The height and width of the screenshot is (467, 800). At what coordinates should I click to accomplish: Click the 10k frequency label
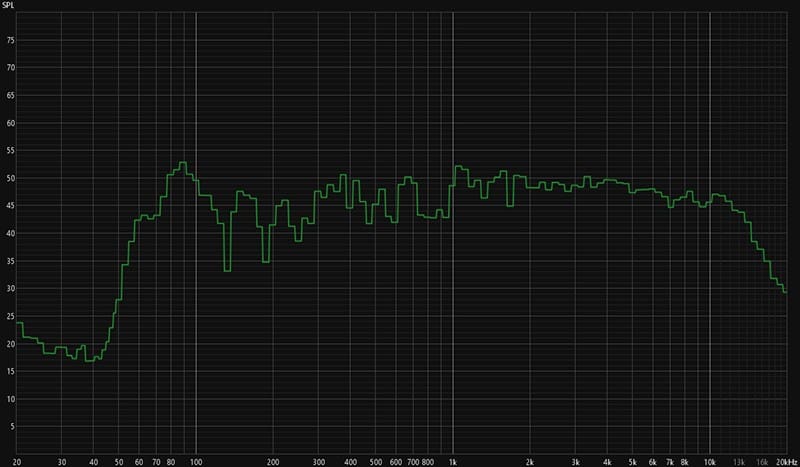710,462
